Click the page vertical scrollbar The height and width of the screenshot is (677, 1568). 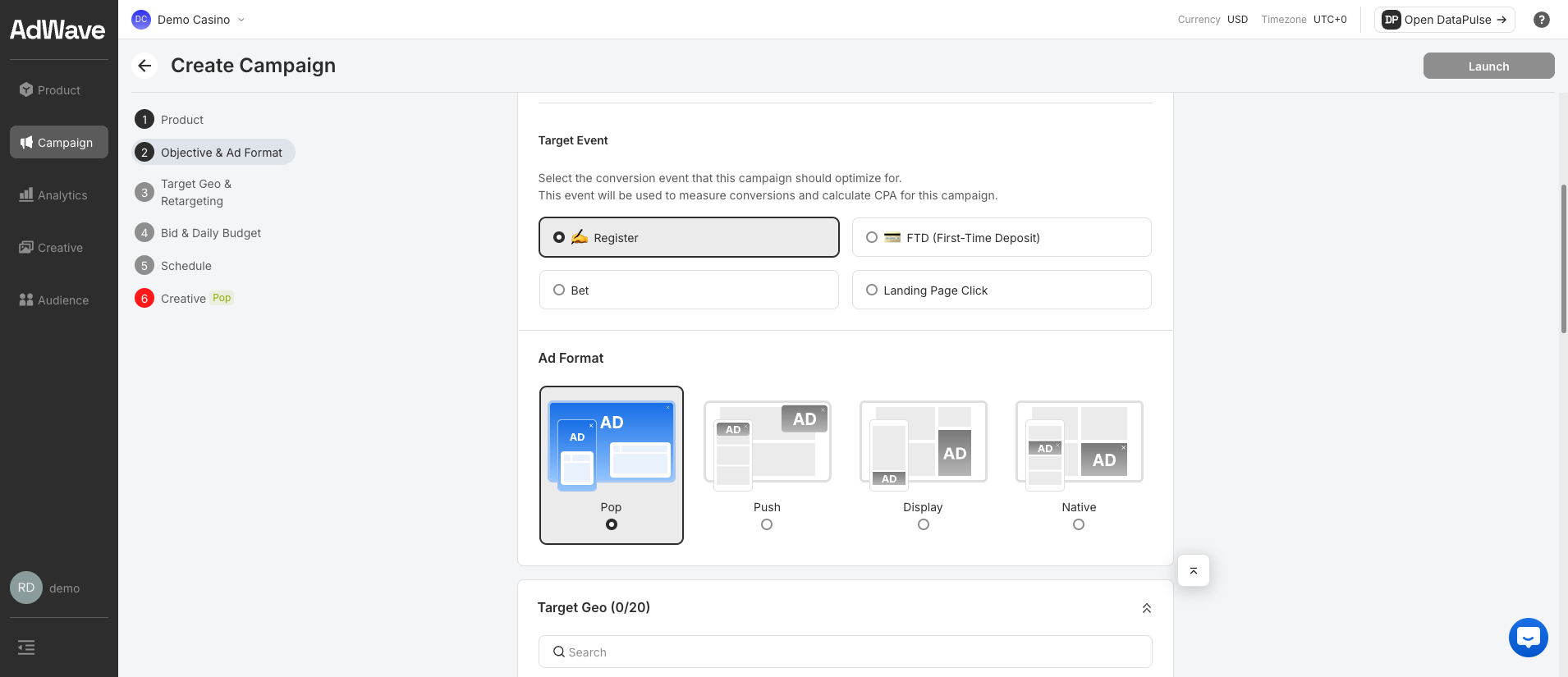coord(1563,259)
